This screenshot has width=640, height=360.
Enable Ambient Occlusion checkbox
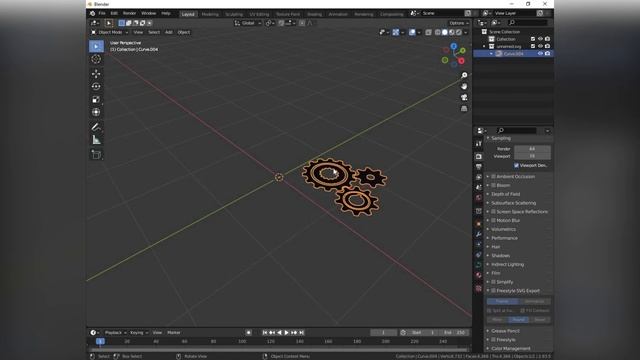(x=493, y=176)
